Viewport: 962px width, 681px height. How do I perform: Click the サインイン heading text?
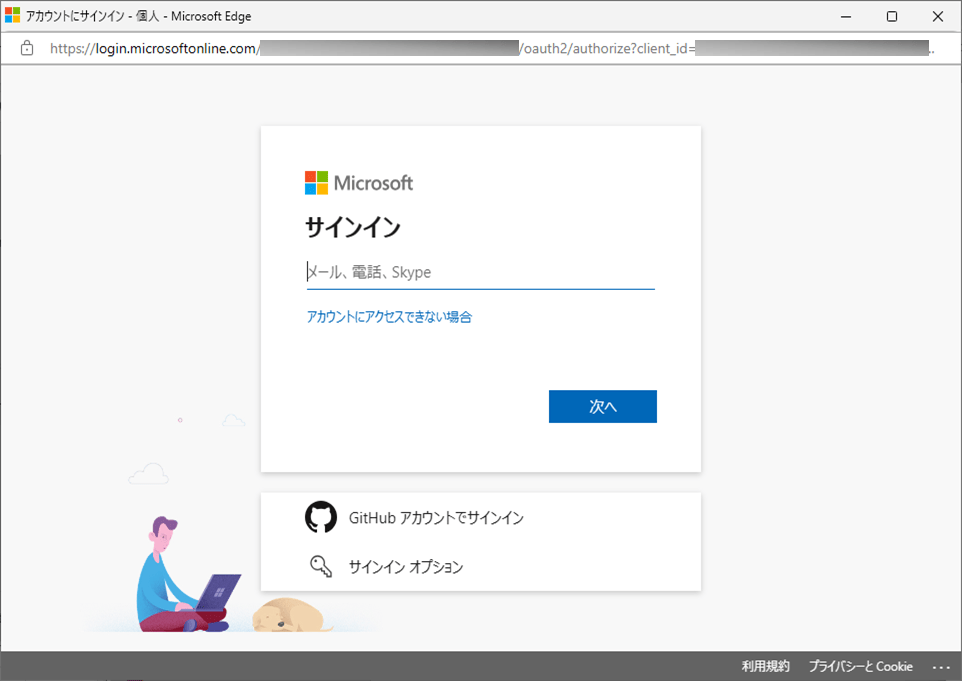(353, 228)
